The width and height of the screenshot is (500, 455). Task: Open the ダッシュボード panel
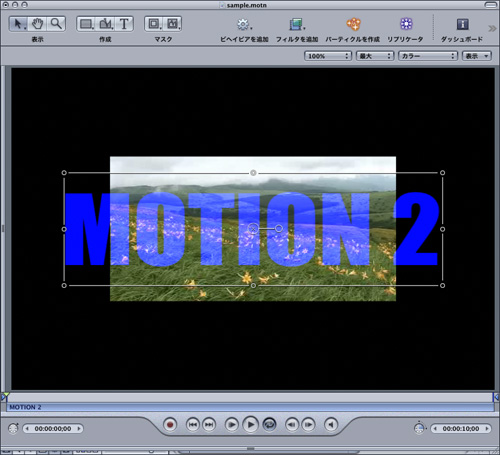coord(462,24)
